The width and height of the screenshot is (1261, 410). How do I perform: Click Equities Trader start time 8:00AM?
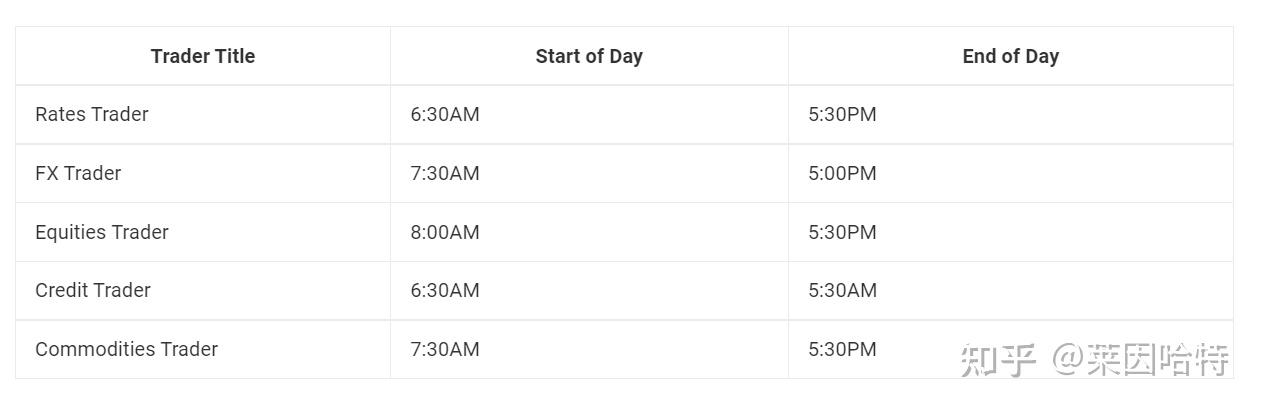445,232
